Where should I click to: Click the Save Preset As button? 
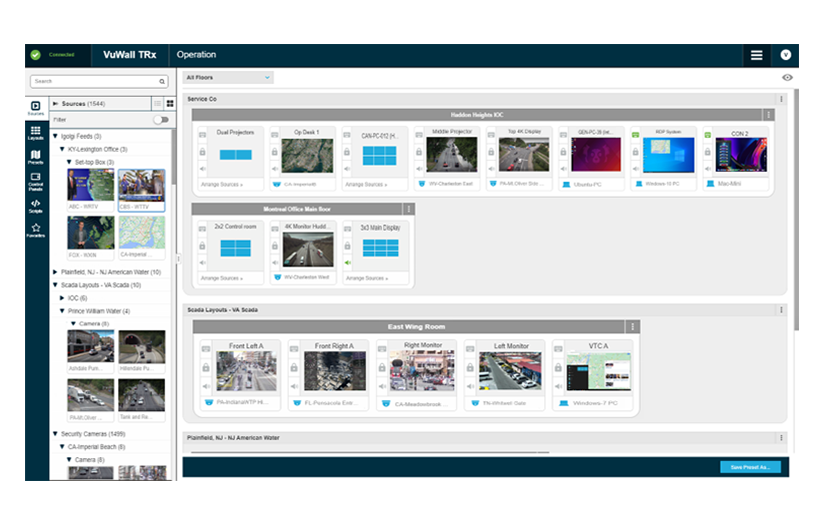point(750,467)
